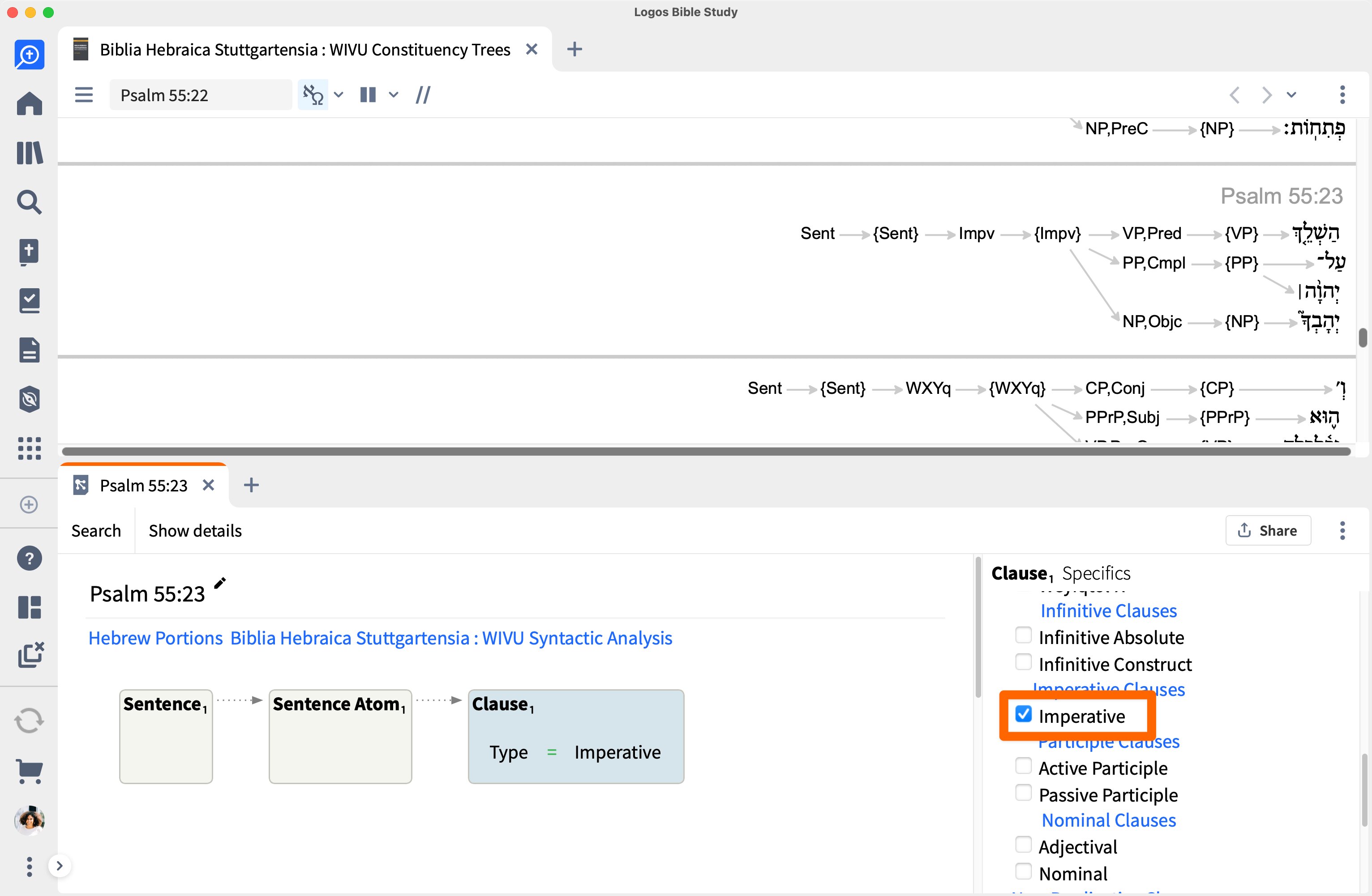Click the Infinitive Clauses heading link
This screenshot has height=896, width=1372.
(1109, 611)
